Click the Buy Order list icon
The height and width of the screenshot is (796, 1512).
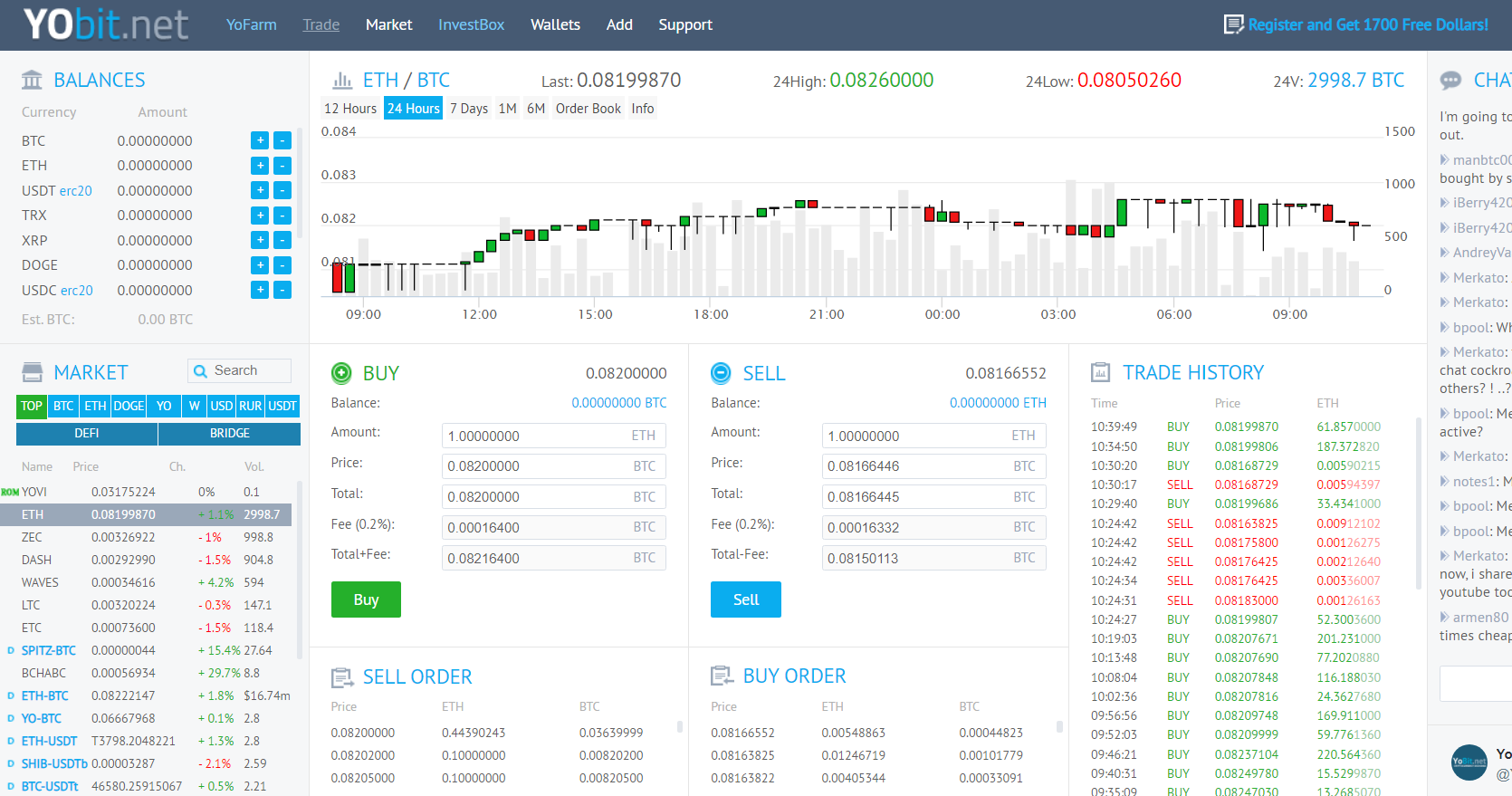(722, 676)
